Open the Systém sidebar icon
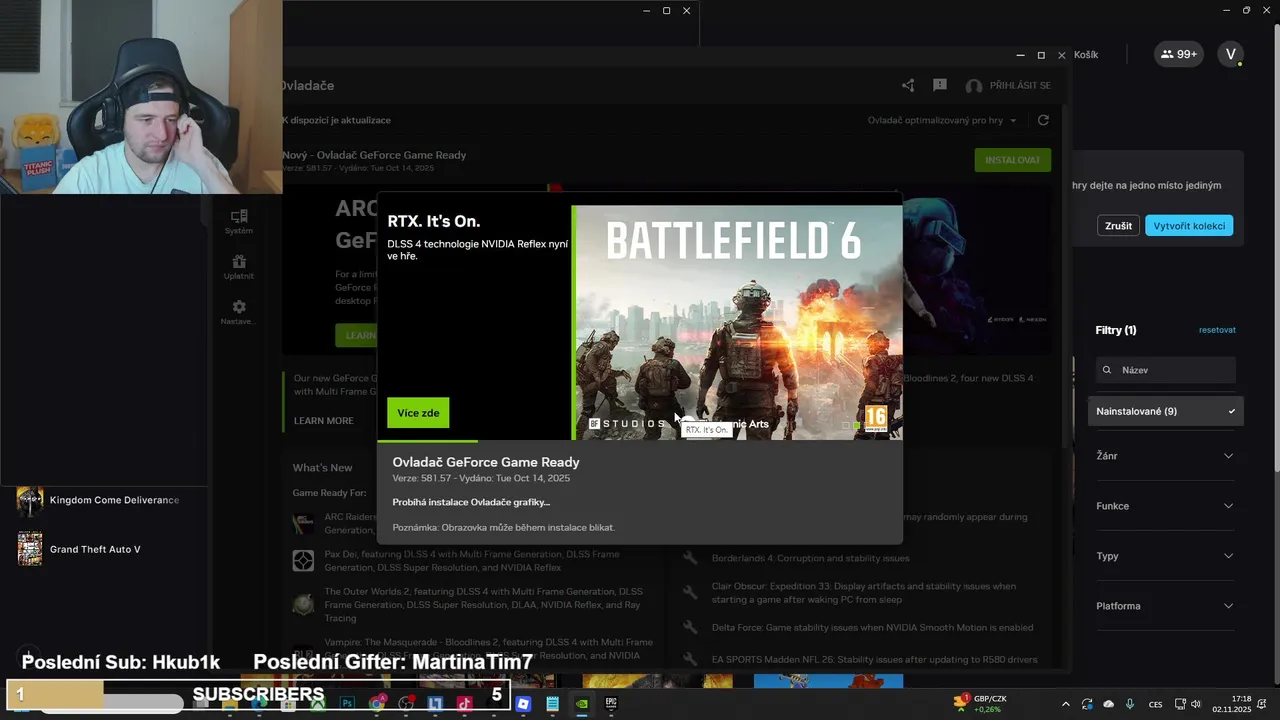The height and width of the screenshot is (720, 1280). click(x=239, y=221)
